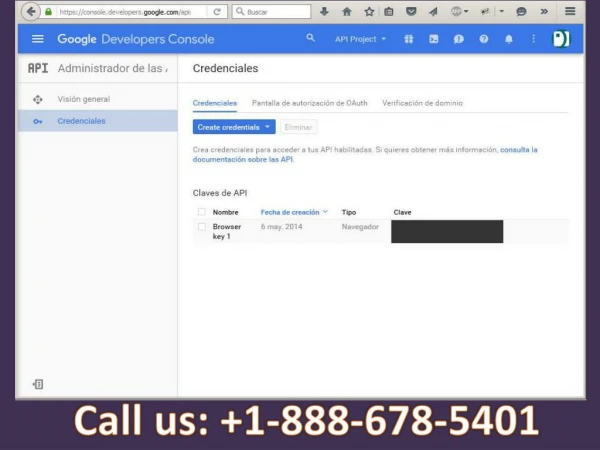Image resolution: width=600 pixels, height=450 pixels.
Task: Click the 6 may. 2014 date cell
Action: pyautogui.click(x=281, y=227)
